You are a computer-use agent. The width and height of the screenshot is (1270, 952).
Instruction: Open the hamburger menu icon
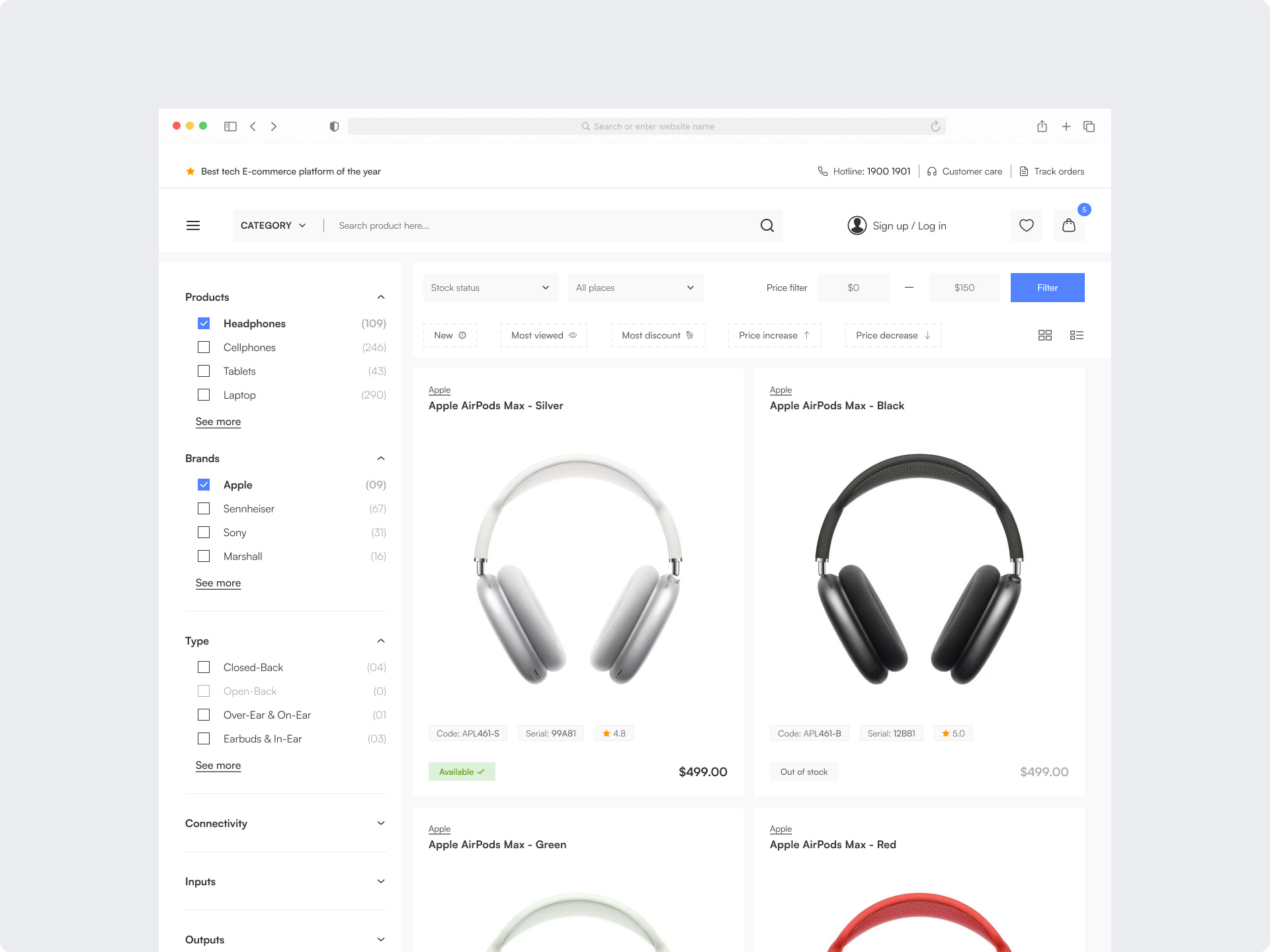point(193,225)
